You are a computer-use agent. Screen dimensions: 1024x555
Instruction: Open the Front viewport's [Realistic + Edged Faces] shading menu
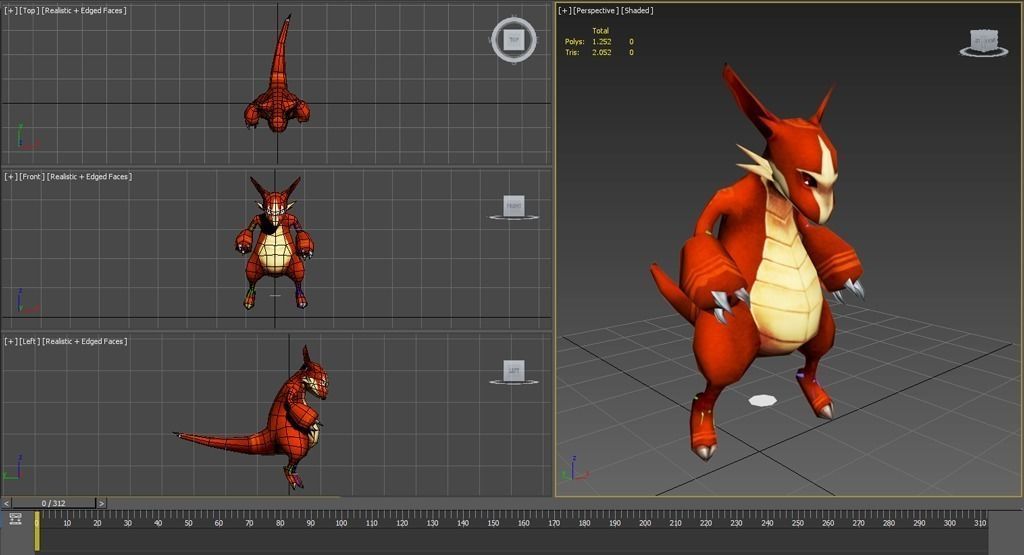pos(89,176)
